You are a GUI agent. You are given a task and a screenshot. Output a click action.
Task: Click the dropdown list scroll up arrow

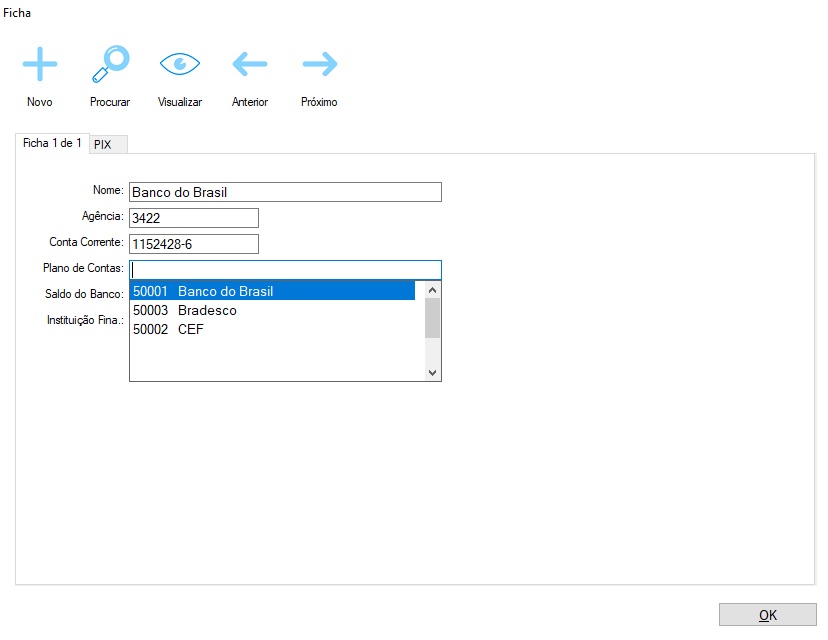[433, 290]
